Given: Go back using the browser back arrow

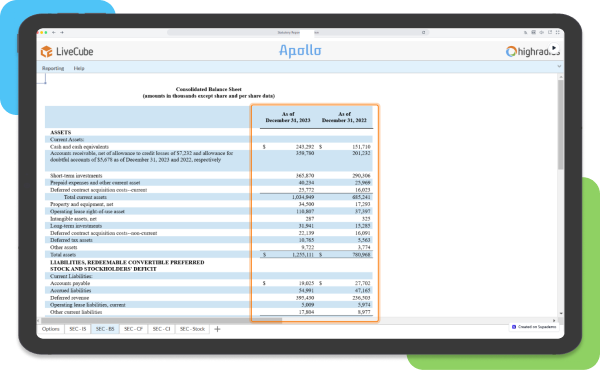Looking at the screenshot, I should [x=54, y=33].
